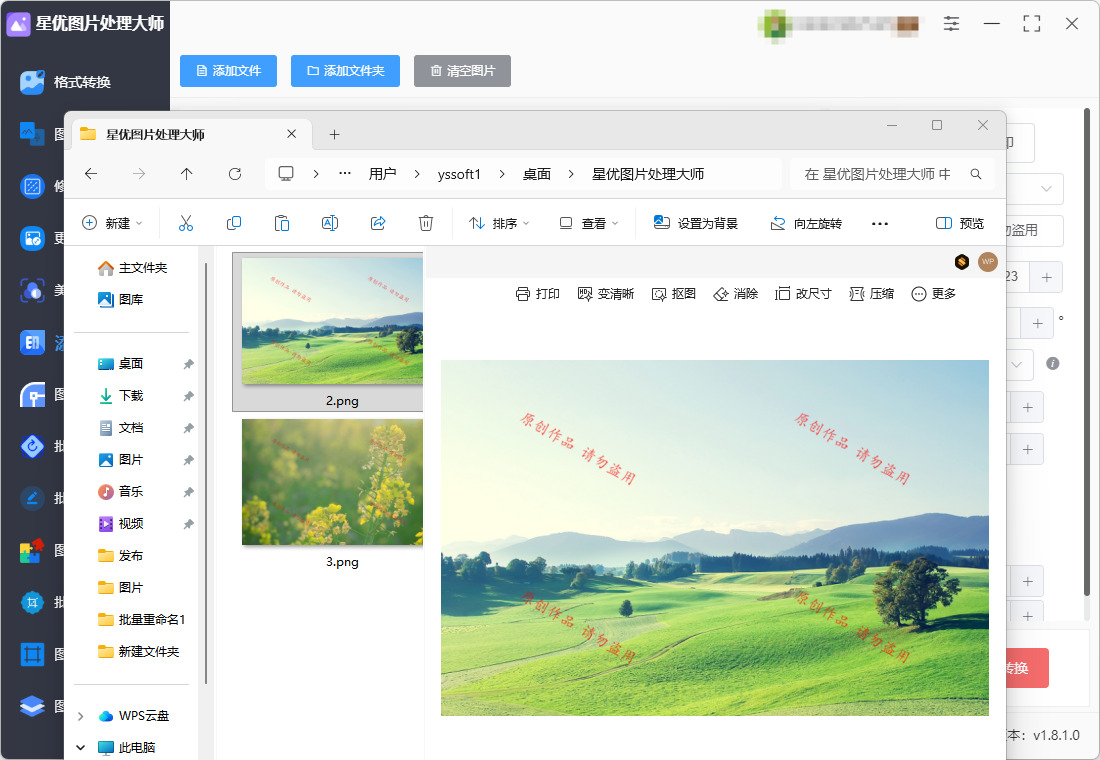Click the 添加文件 button
Viewport: 1100px width, 760px height.
(229, 71)
